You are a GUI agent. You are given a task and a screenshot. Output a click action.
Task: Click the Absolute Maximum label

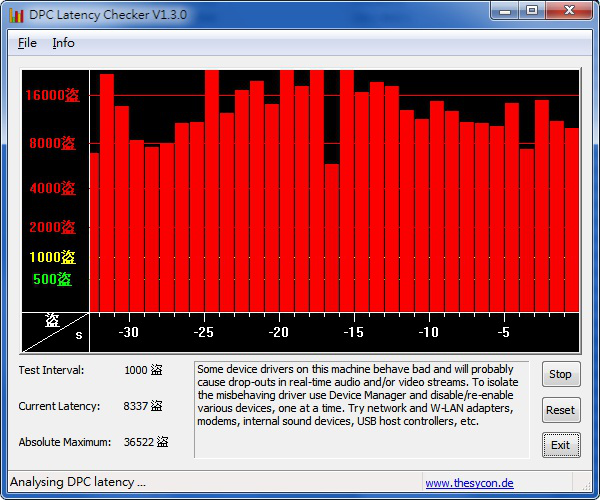tap(65, 442)
